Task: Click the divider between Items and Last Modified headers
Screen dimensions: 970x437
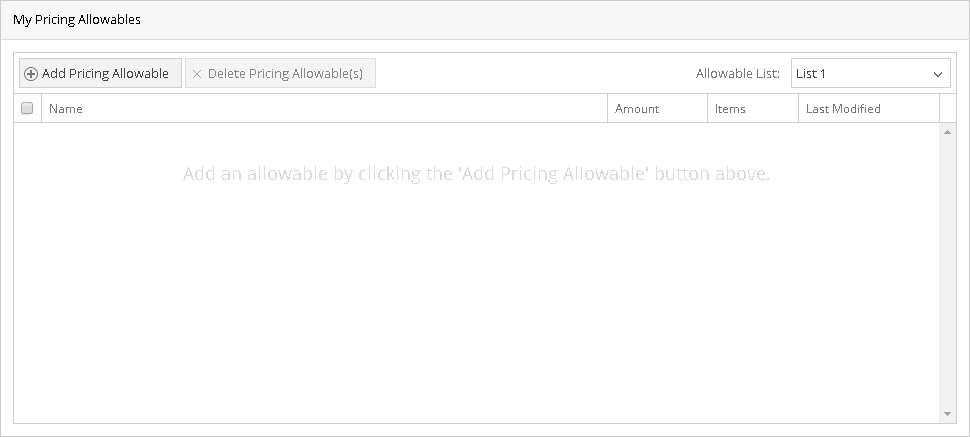Action: pyautogui.click(x=798, y=109)
